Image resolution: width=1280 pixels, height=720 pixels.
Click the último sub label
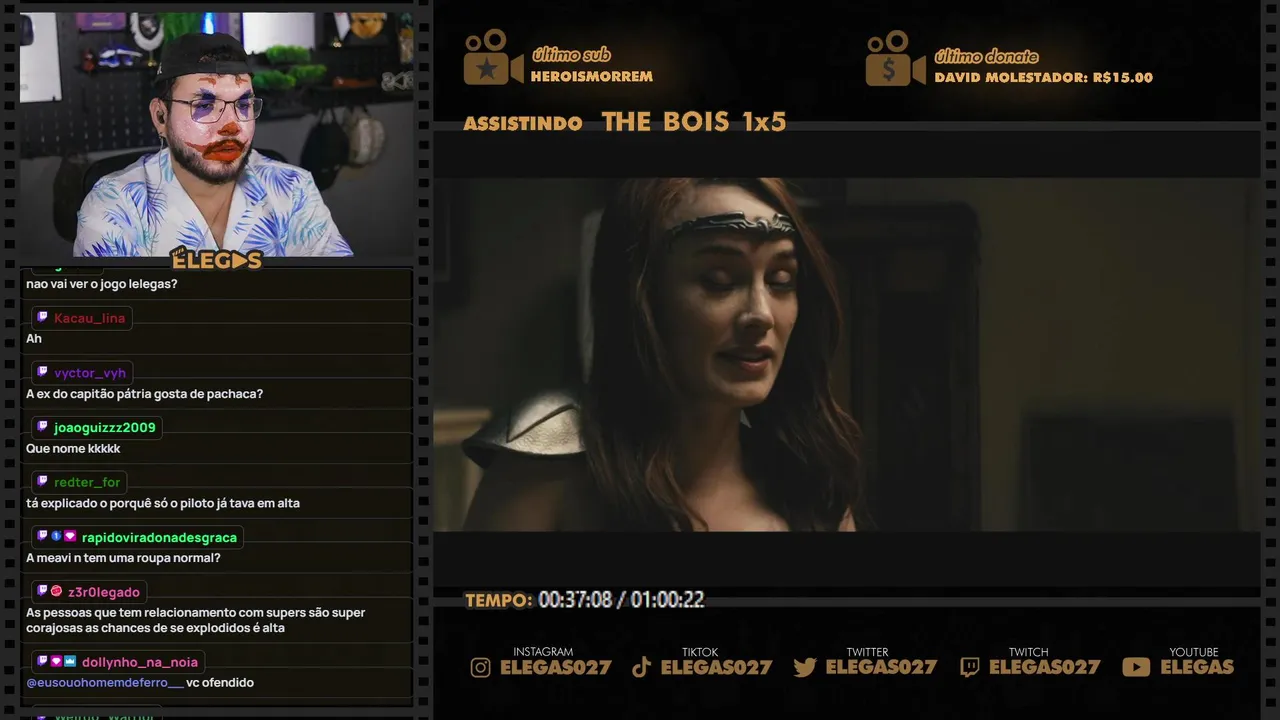[x=571, y=55]
